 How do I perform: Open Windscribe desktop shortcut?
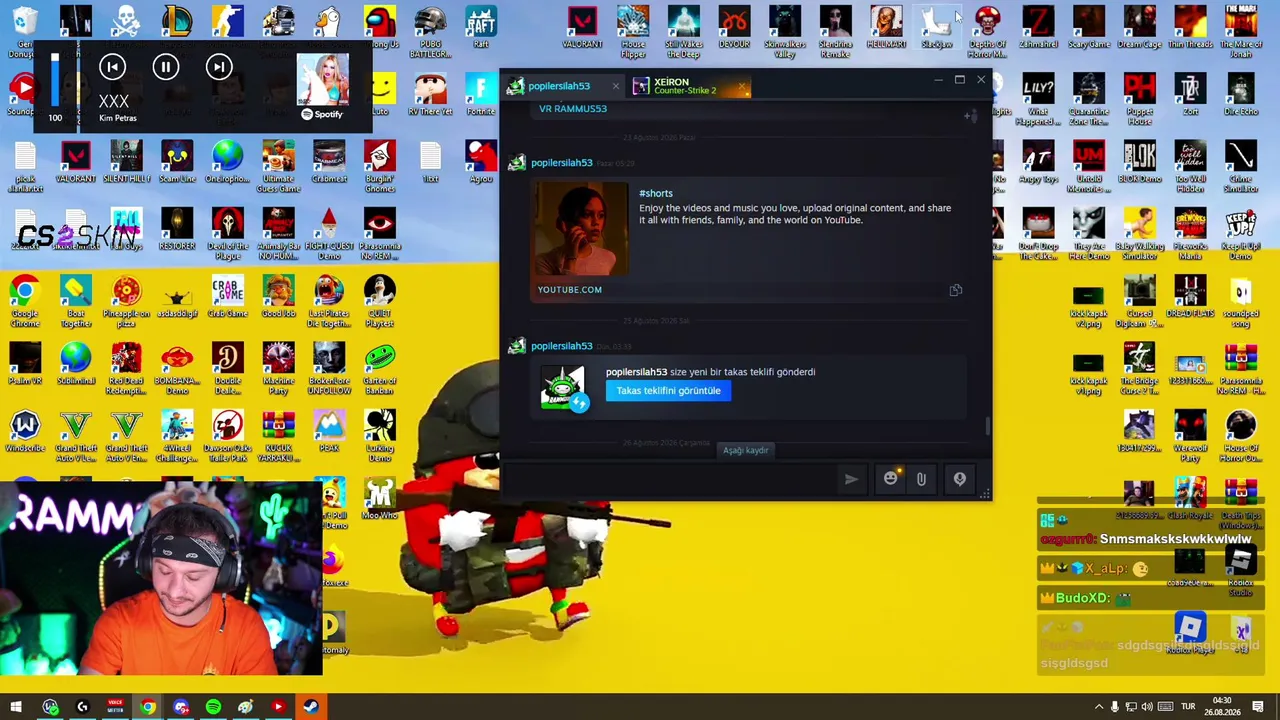click(x=25, y=432)
